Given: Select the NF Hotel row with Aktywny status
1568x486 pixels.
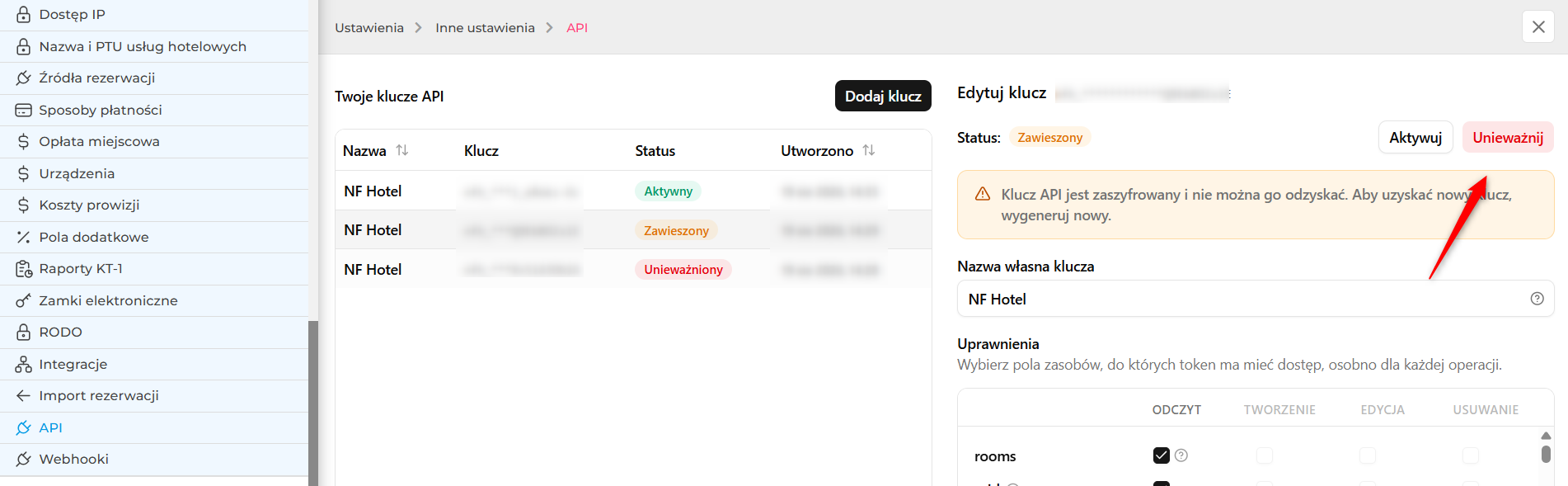Looking at the screenshot, I should (x=633, y=191).
